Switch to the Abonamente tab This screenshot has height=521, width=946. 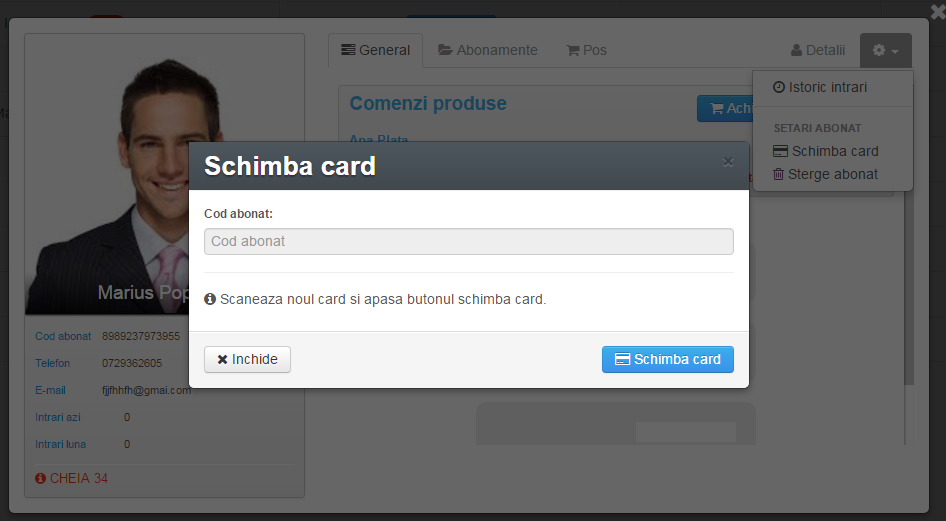(488, 50)
